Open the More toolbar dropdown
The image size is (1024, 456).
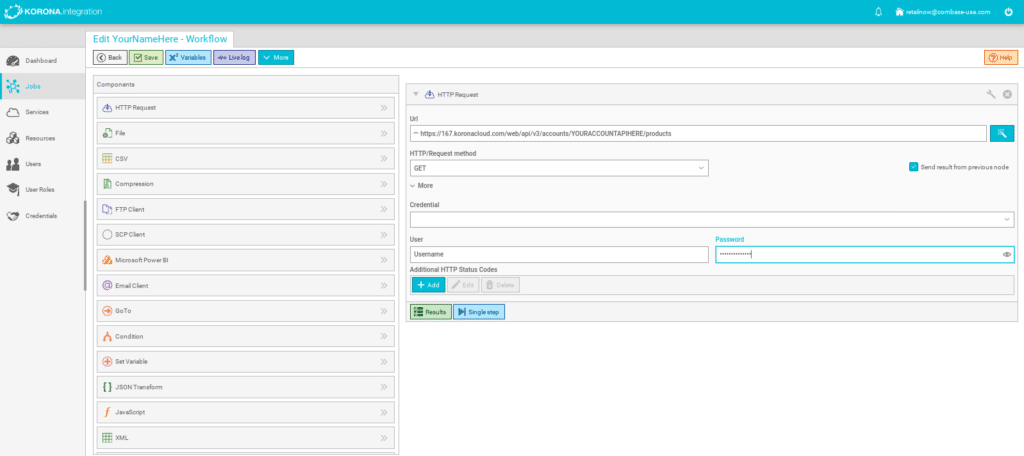[276, 58]
